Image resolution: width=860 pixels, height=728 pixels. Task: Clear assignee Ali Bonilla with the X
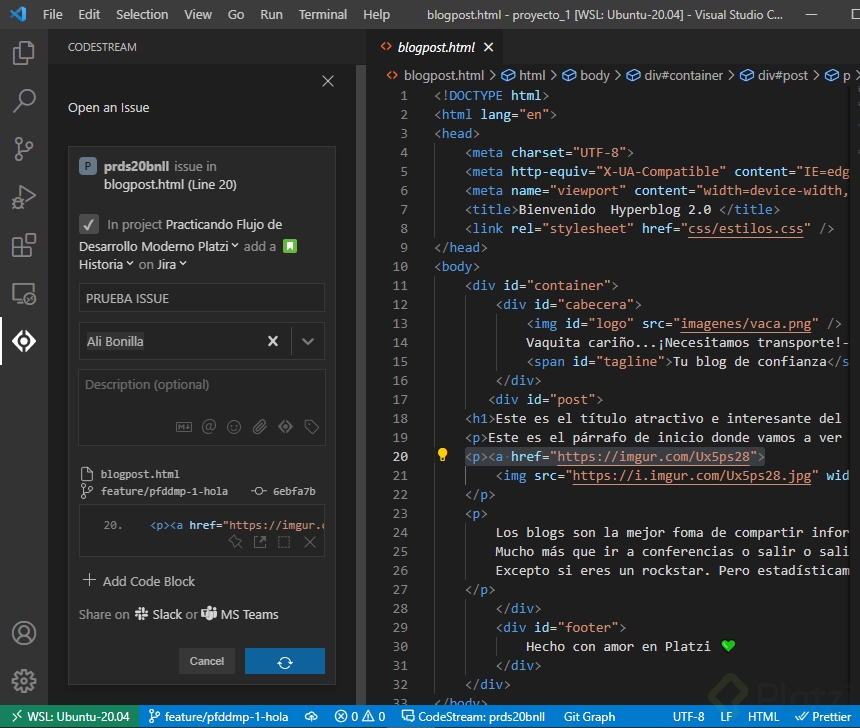(x=272, y=341)
